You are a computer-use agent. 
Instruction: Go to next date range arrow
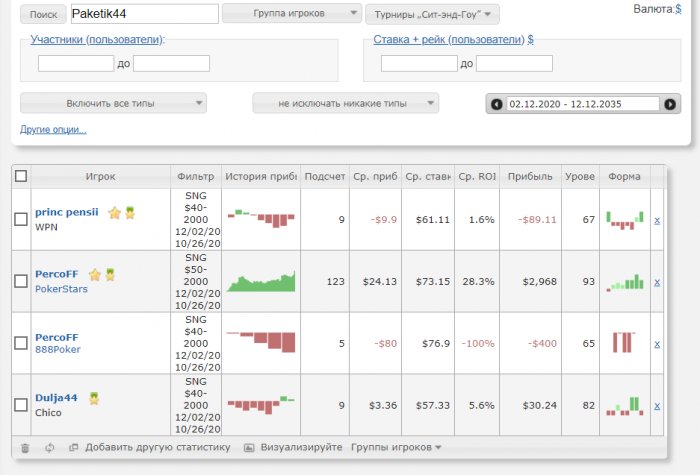coord(670,104)
